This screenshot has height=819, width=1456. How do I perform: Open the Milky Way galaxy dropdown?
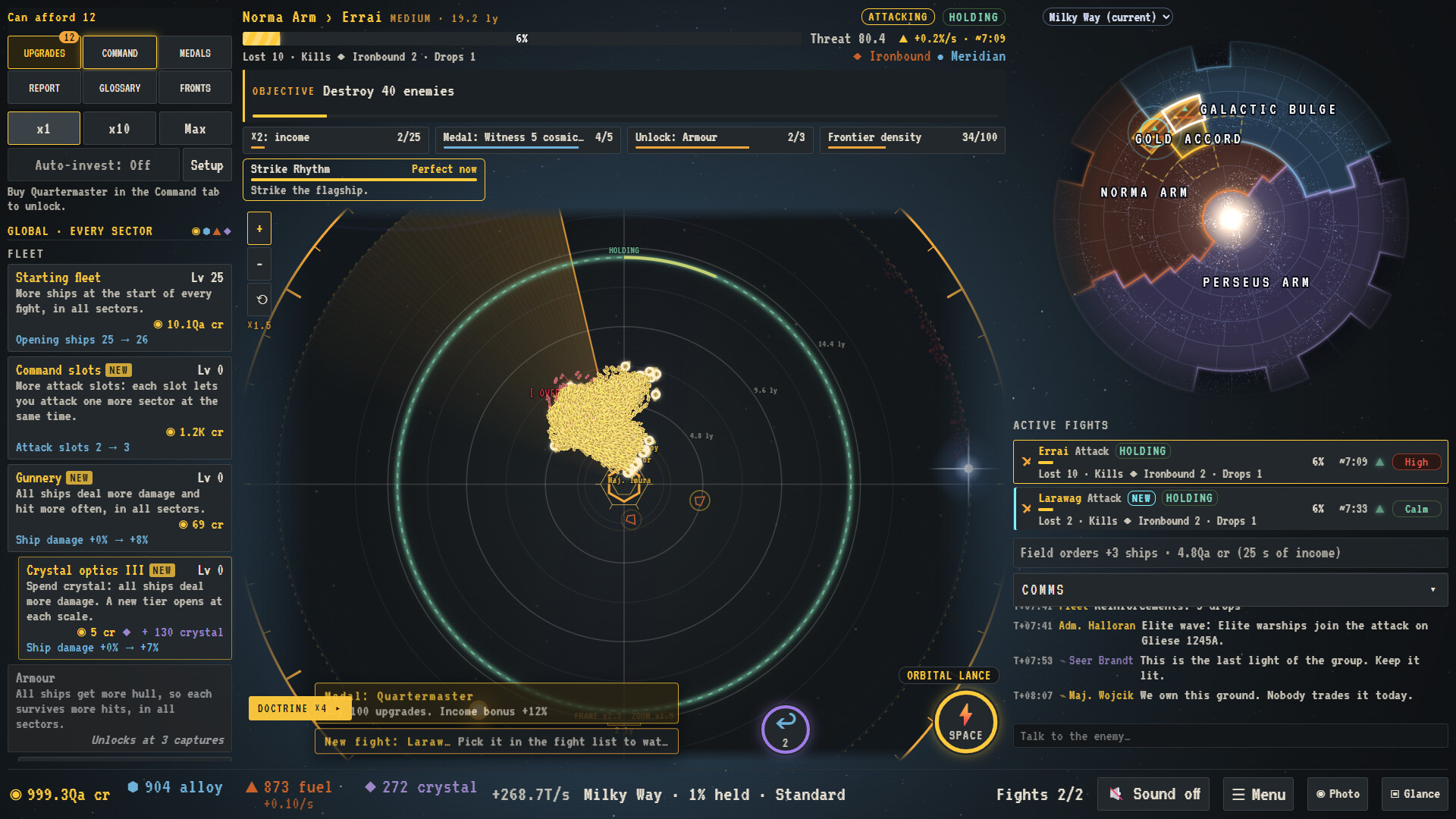[1107, 17]
